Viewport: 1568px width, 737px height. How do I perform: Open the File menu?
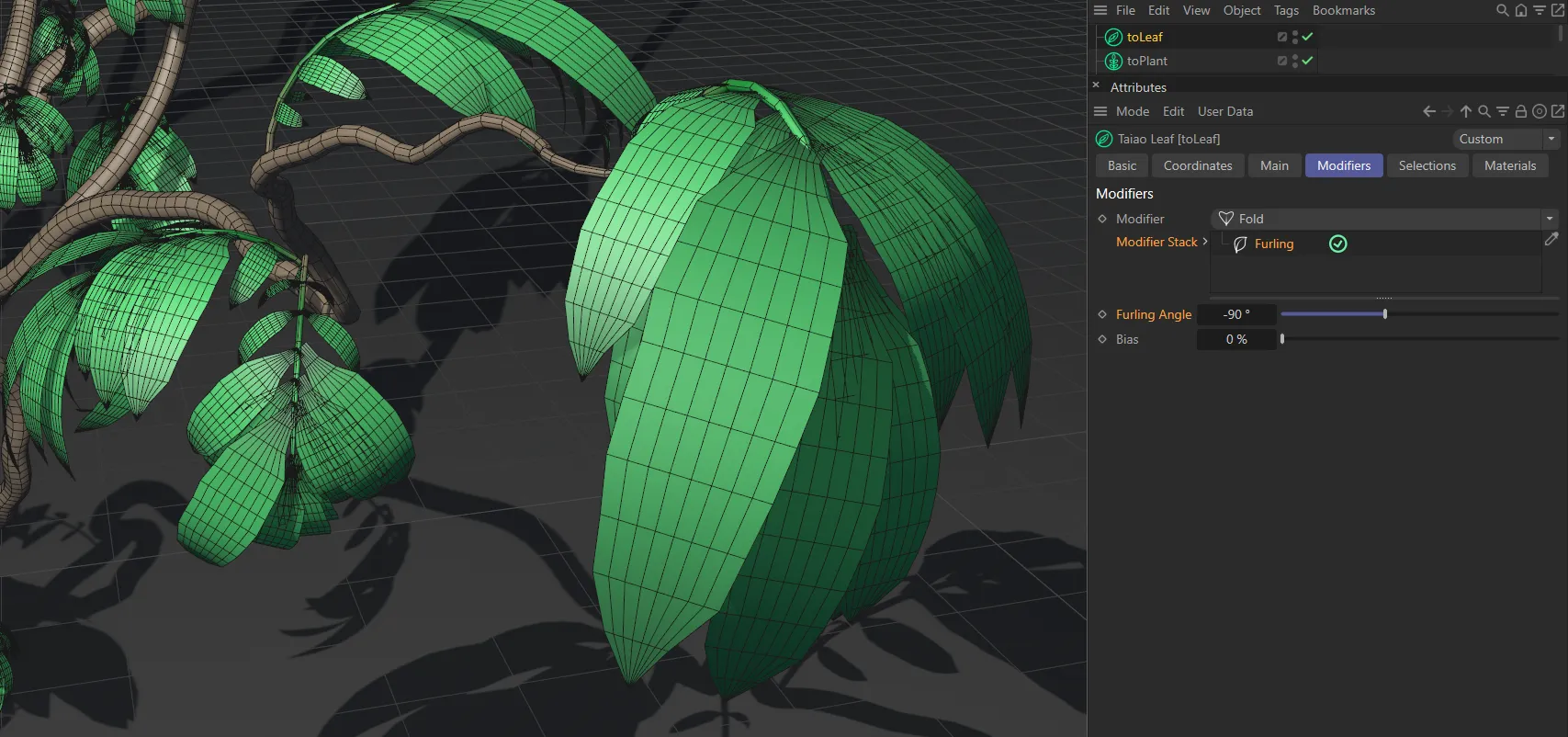1125,10
